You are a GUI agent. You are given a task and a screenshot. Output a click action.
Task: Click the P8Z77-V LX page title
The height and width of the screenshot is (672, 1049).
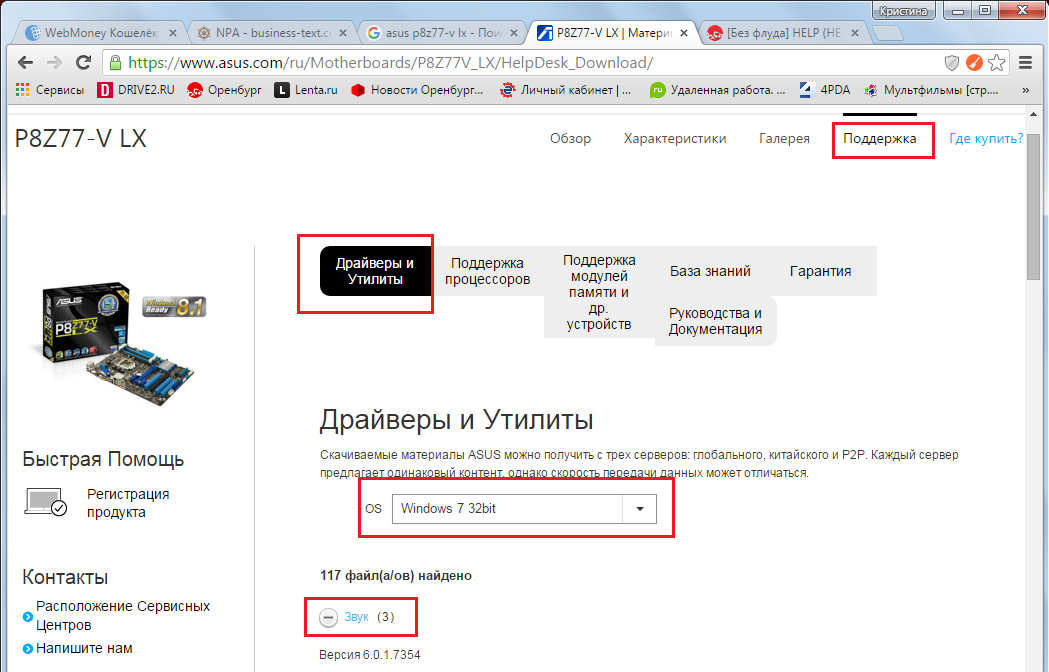81,139
